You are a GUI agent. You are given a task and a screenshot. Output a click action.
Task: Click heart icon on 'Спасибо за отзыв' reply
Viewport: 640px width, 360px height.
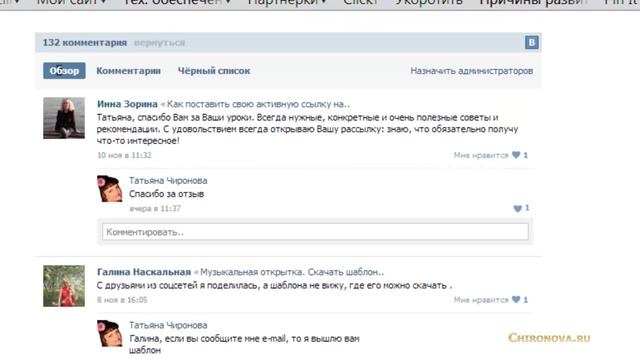coord(517,209)
